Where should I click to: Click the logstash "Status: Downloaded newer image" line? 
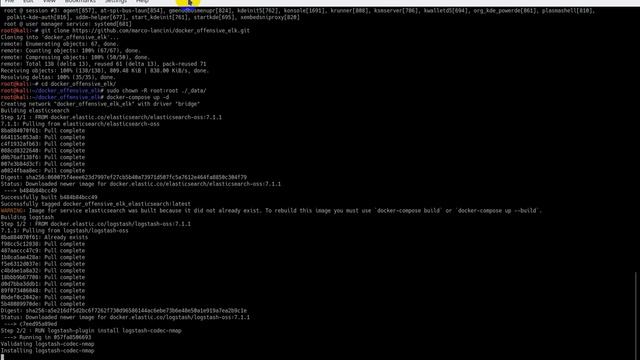[x=125, y=317]
